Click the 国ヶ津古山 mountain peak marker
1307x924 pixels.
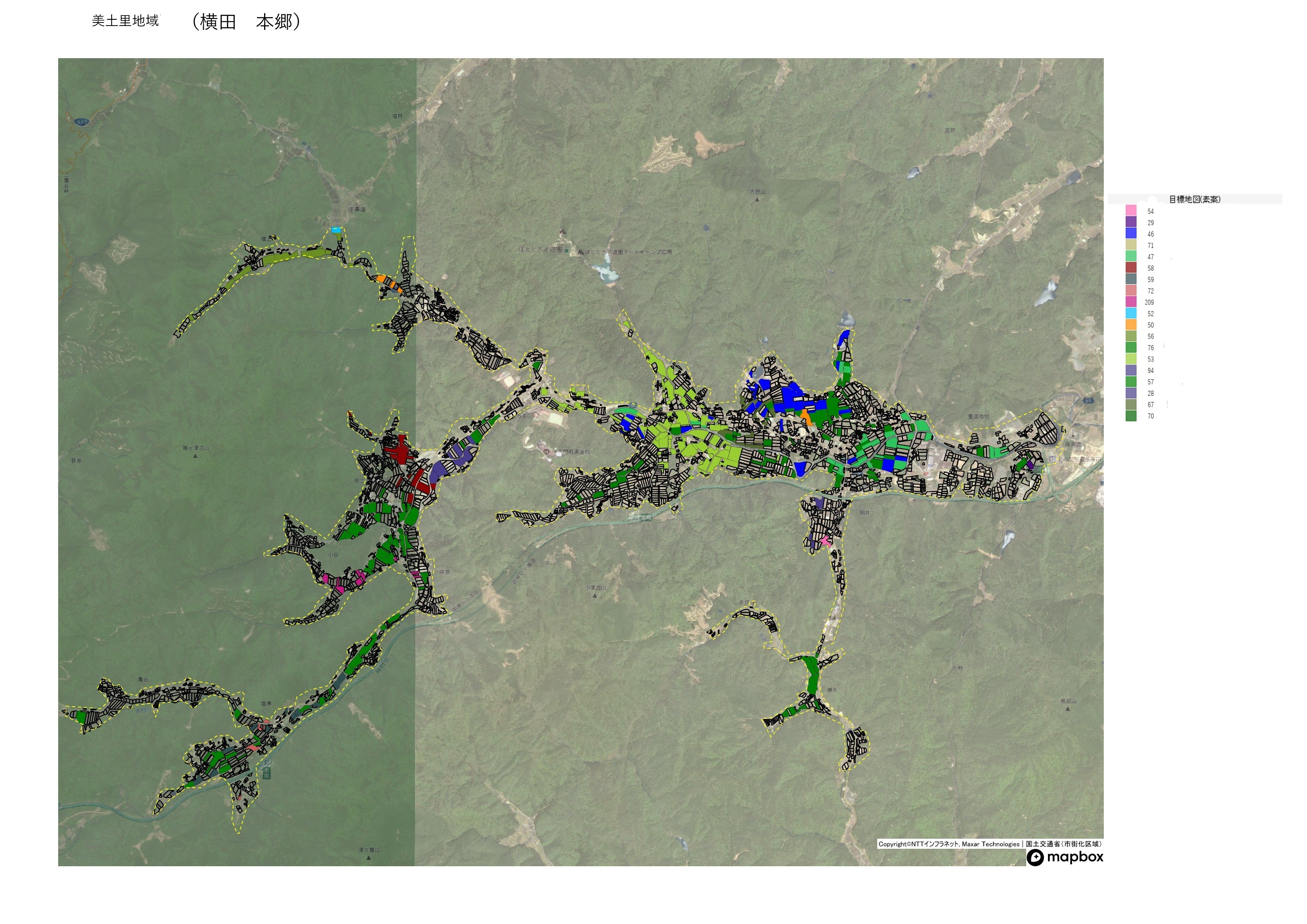195,456
